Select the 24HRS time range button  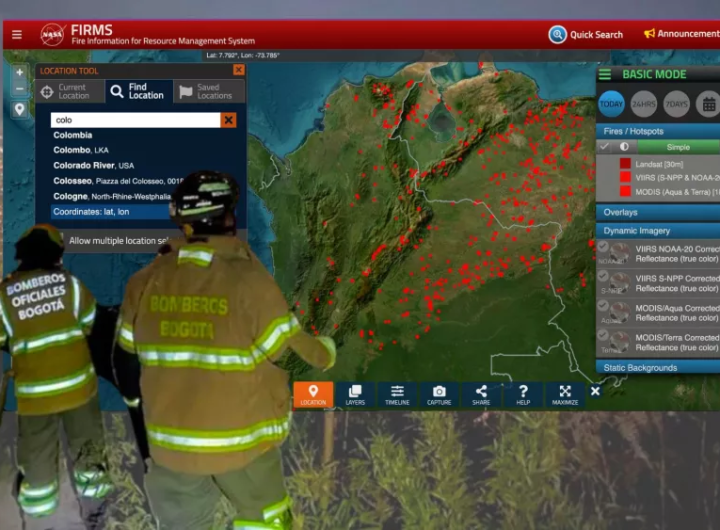(644, 104)
